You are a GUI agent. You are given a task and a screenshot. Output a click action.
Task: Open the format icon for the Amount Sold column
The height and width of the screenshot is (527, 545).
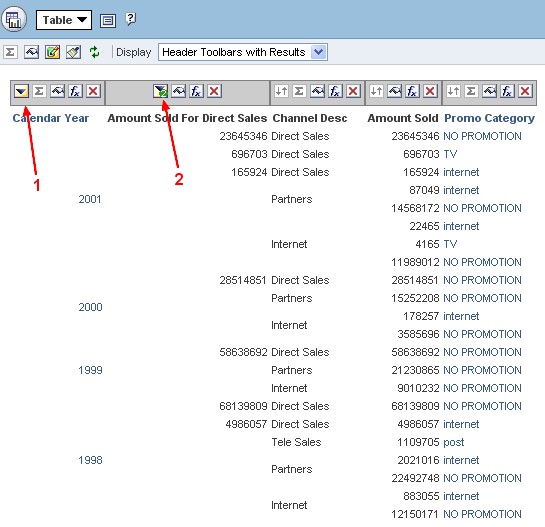[394, 91]
